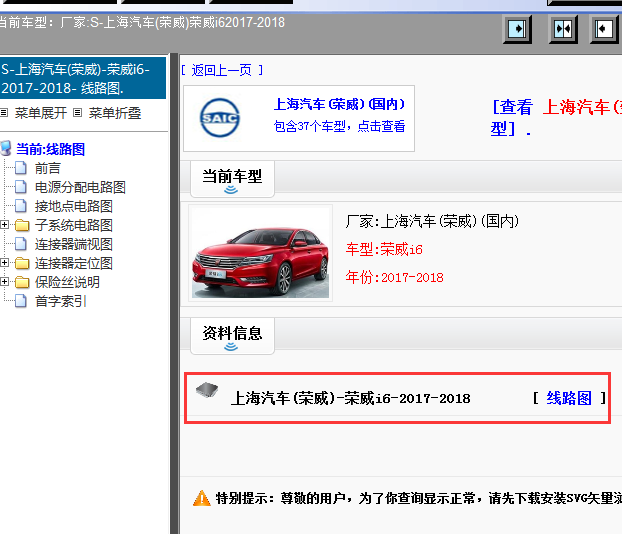Click the split-panel layout icon with two arrows

pyautogui.click(x=563, y=29)
